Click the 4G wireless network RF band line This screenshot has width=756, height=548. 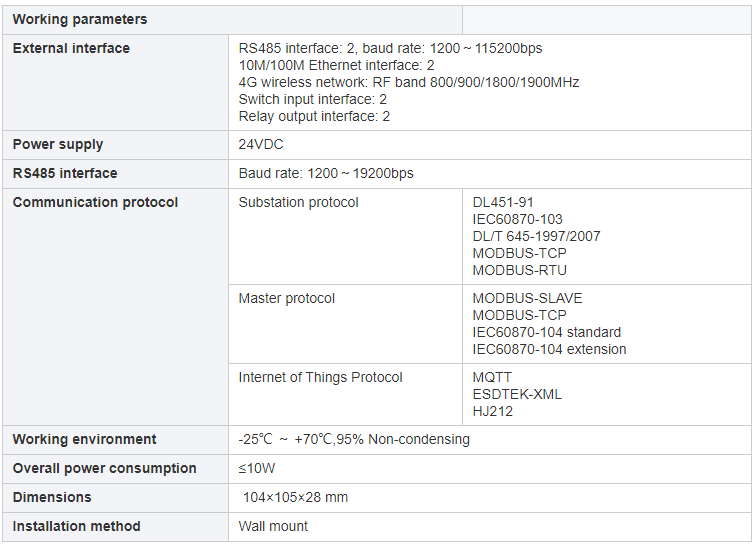coord(408,82)
